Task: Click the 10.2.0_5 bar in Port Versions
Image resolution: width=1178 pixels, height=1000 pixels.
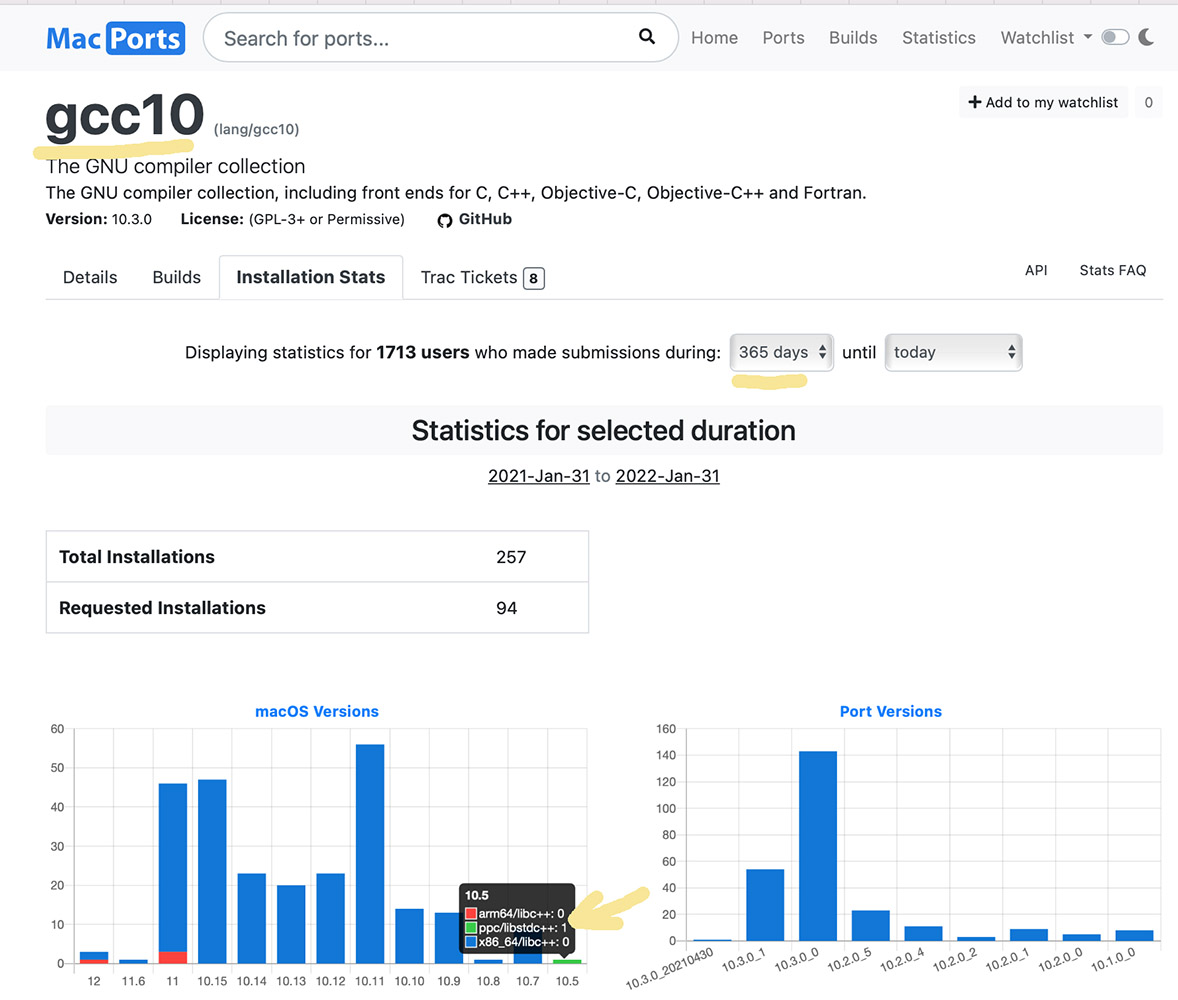Action: tap(871, 926)
